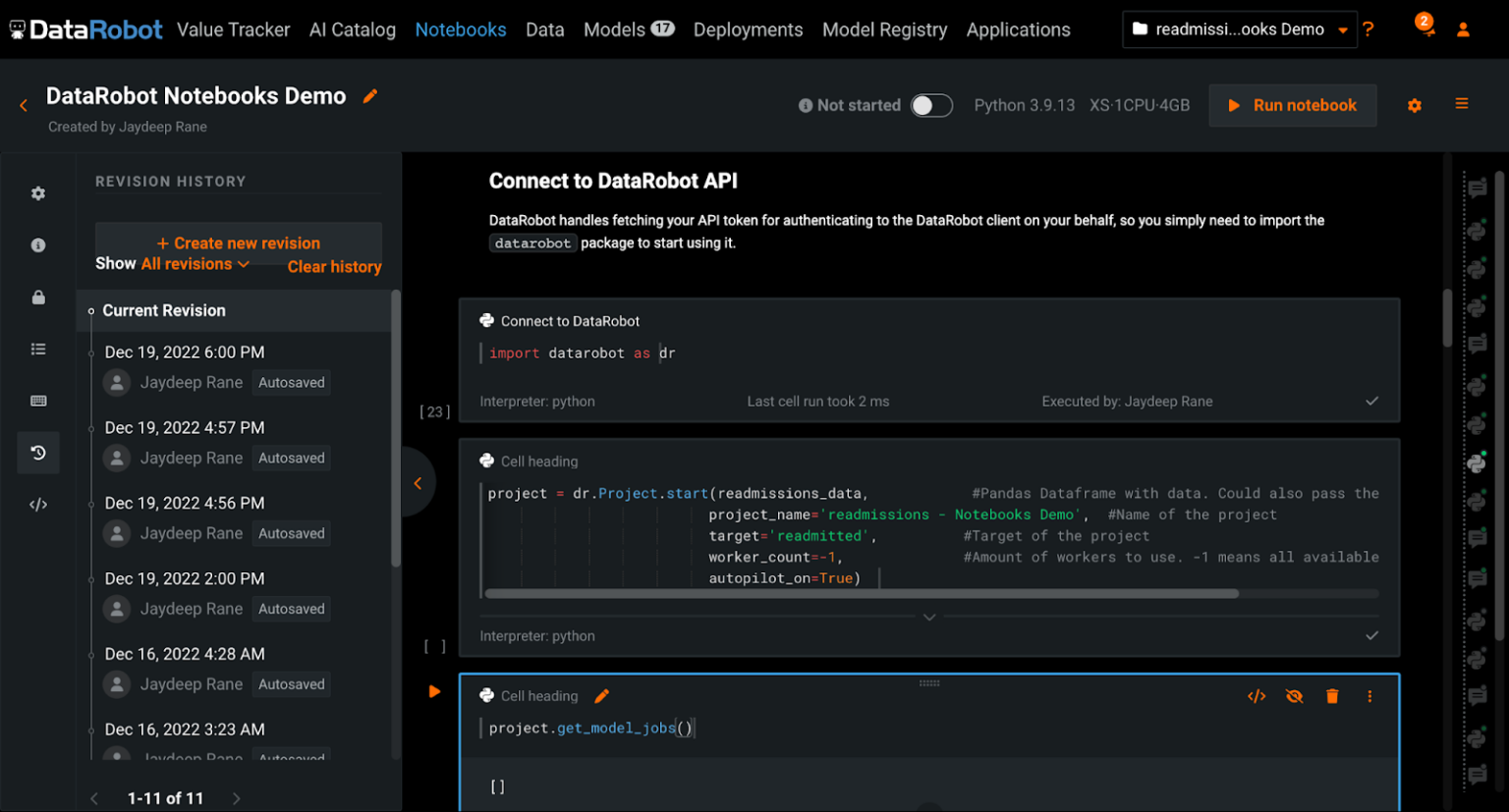Viewport: 1509px width, 812px height.
Task: Open the notebook information panel
Action: [x=37, y=244]
